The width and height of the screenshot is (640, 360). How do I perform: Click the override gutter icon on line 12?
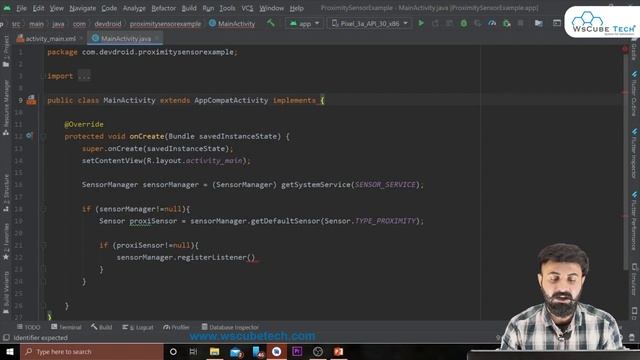click(x=29, y=136)
